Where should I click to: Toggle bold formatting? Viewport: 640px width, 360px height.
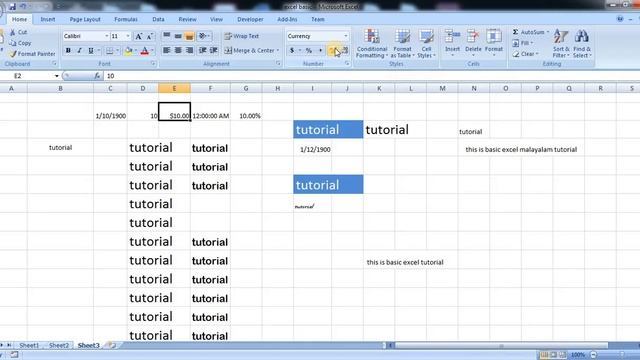pos(68,51)
